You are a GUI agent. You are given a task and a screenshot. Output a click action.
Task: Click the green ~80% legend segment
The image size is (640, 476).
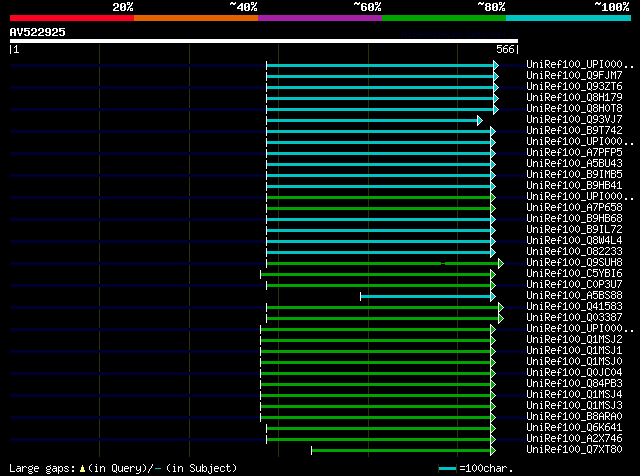(x=444, y=18)
